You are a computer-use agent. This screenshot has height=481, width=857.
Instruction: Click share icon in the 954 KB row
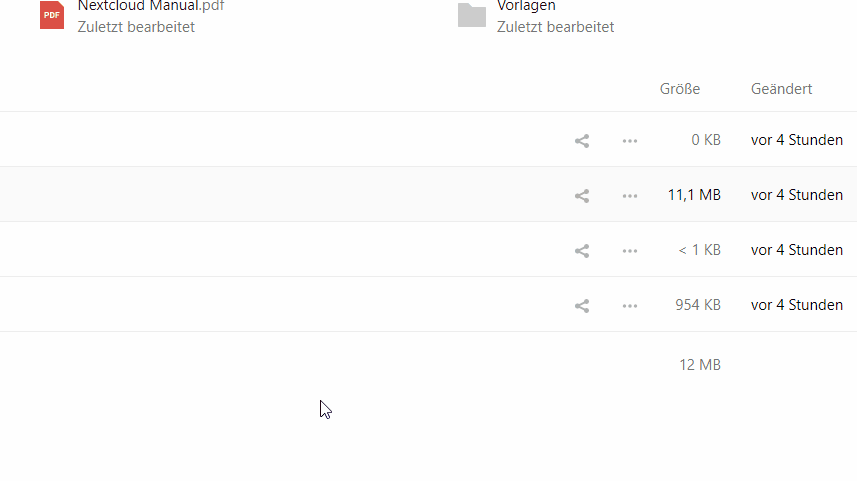582,306
